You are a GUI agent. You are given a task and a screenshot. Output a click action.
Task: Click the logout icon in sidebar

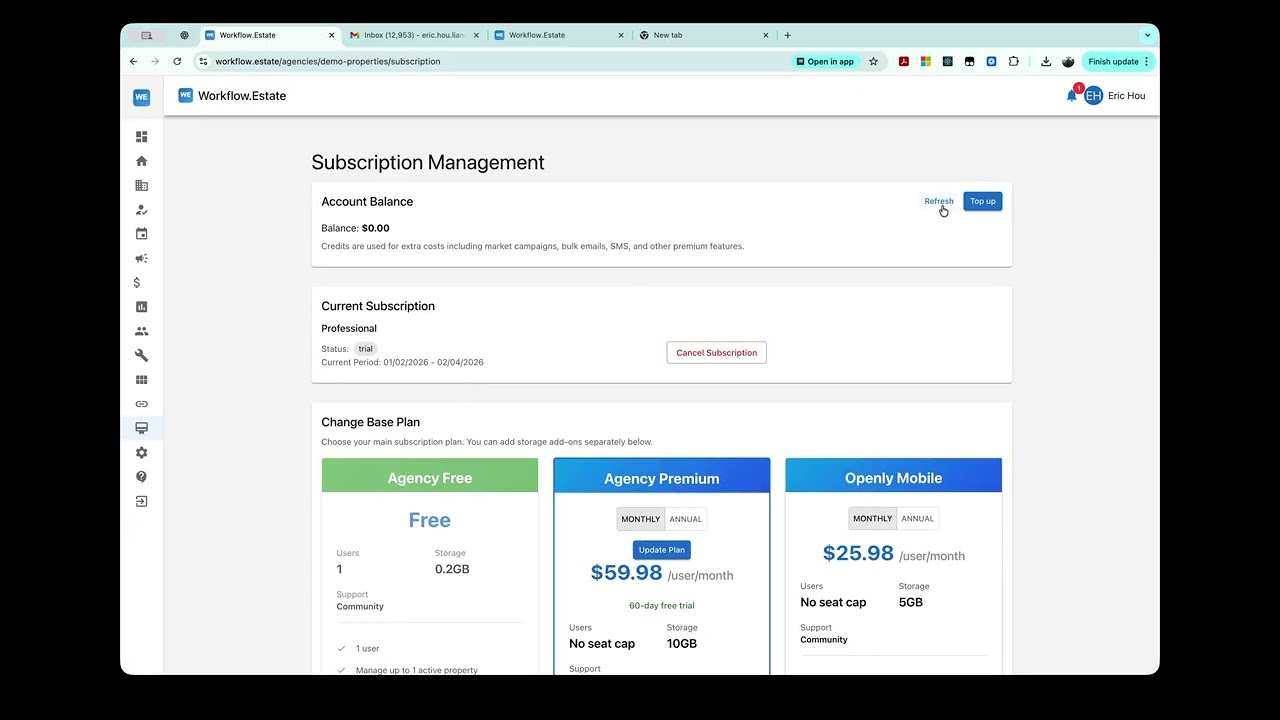[141, 501]
